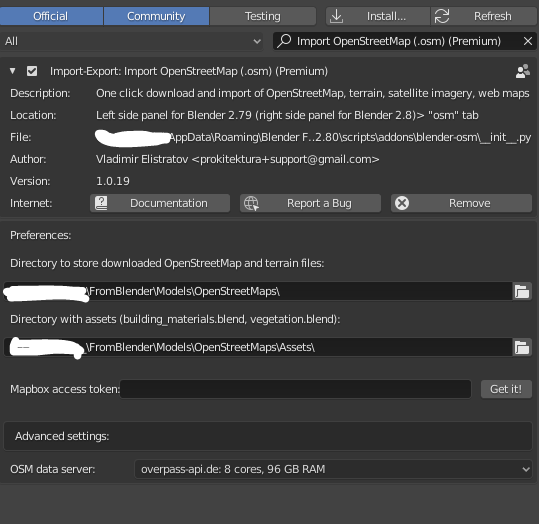The image size is (539, 524).
Task: Collapse the Import OpenStreetMap add-on details
Action: pyautogui.click(x=13, y=71)
